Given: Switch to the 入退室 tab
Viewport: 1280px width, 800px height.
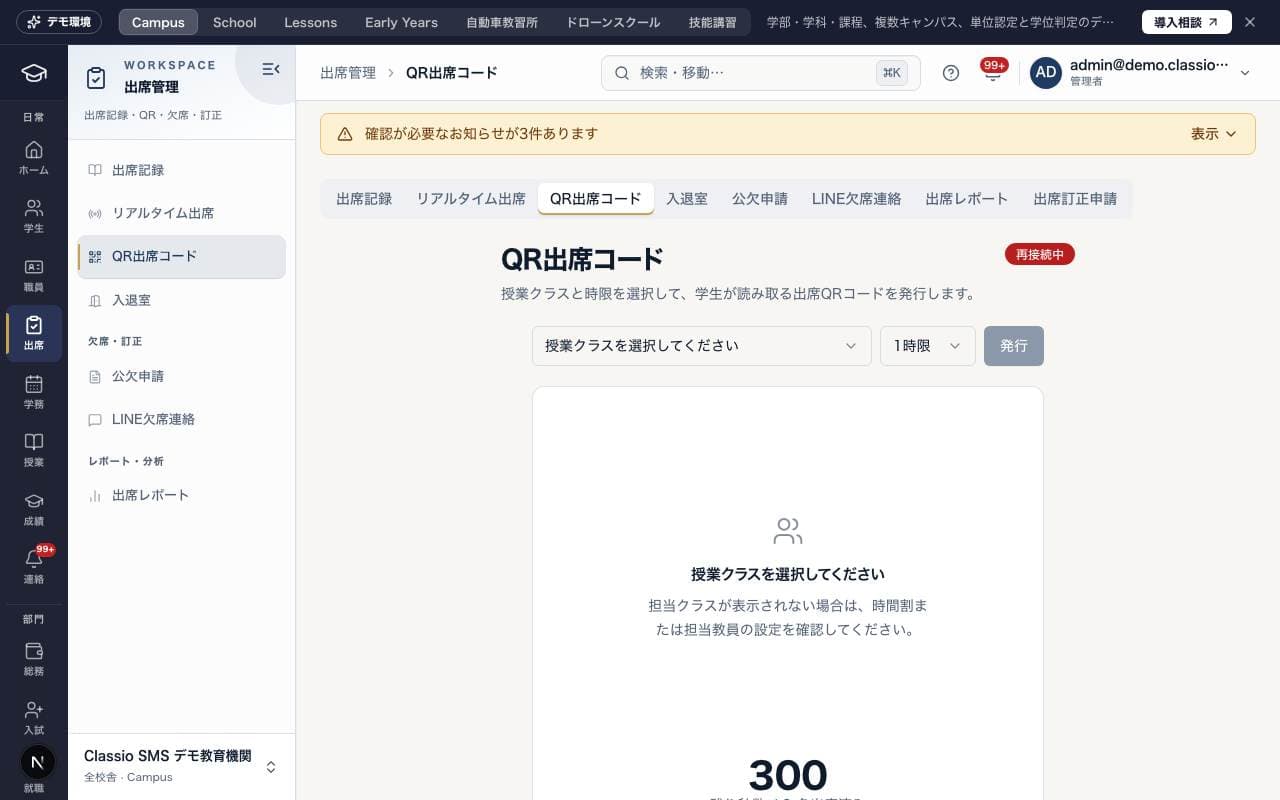Looking at the screenshot, I should pos(687,199).
